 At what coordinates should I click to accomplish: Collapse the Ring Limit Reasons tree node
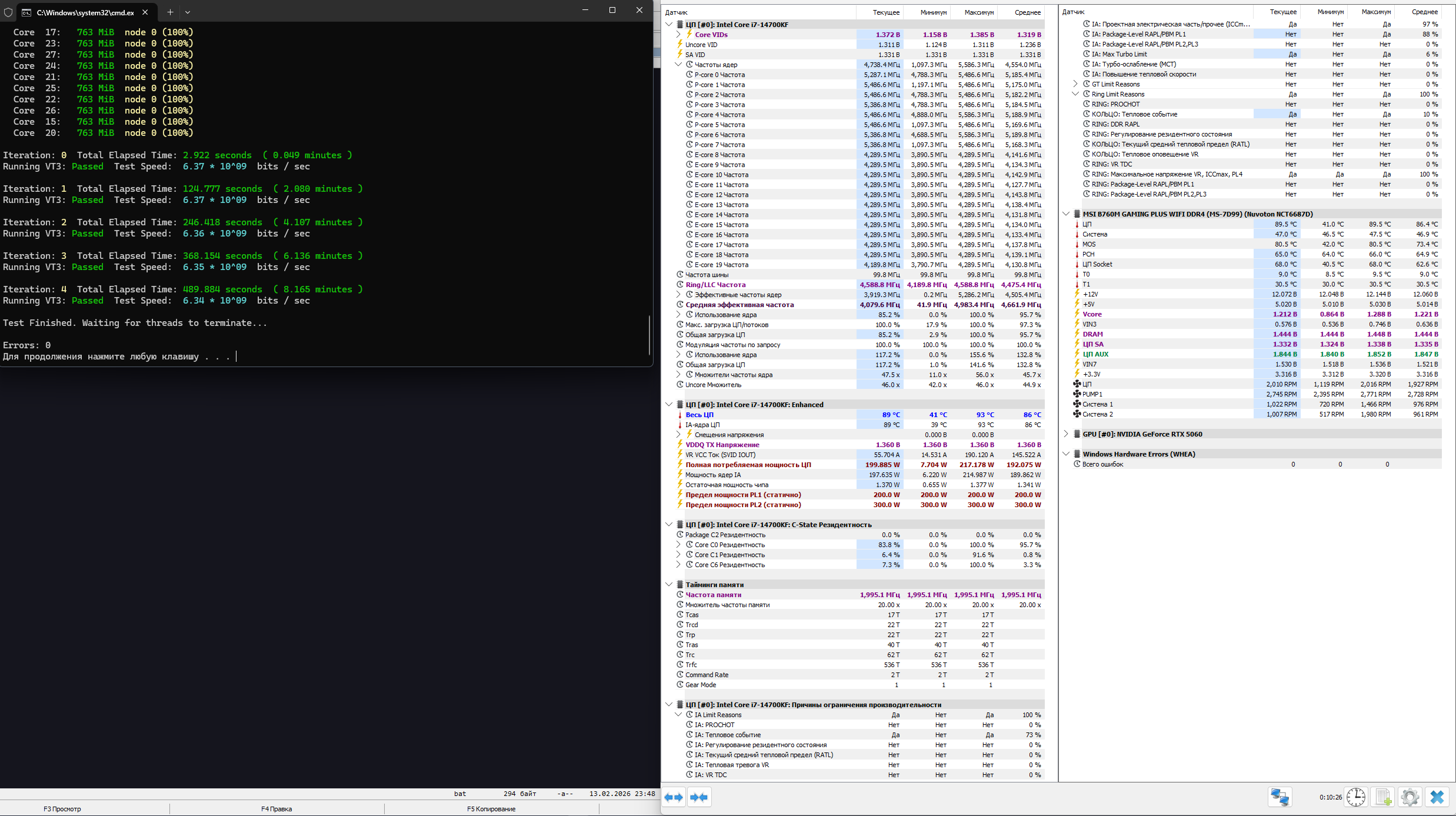point(1075,94)
